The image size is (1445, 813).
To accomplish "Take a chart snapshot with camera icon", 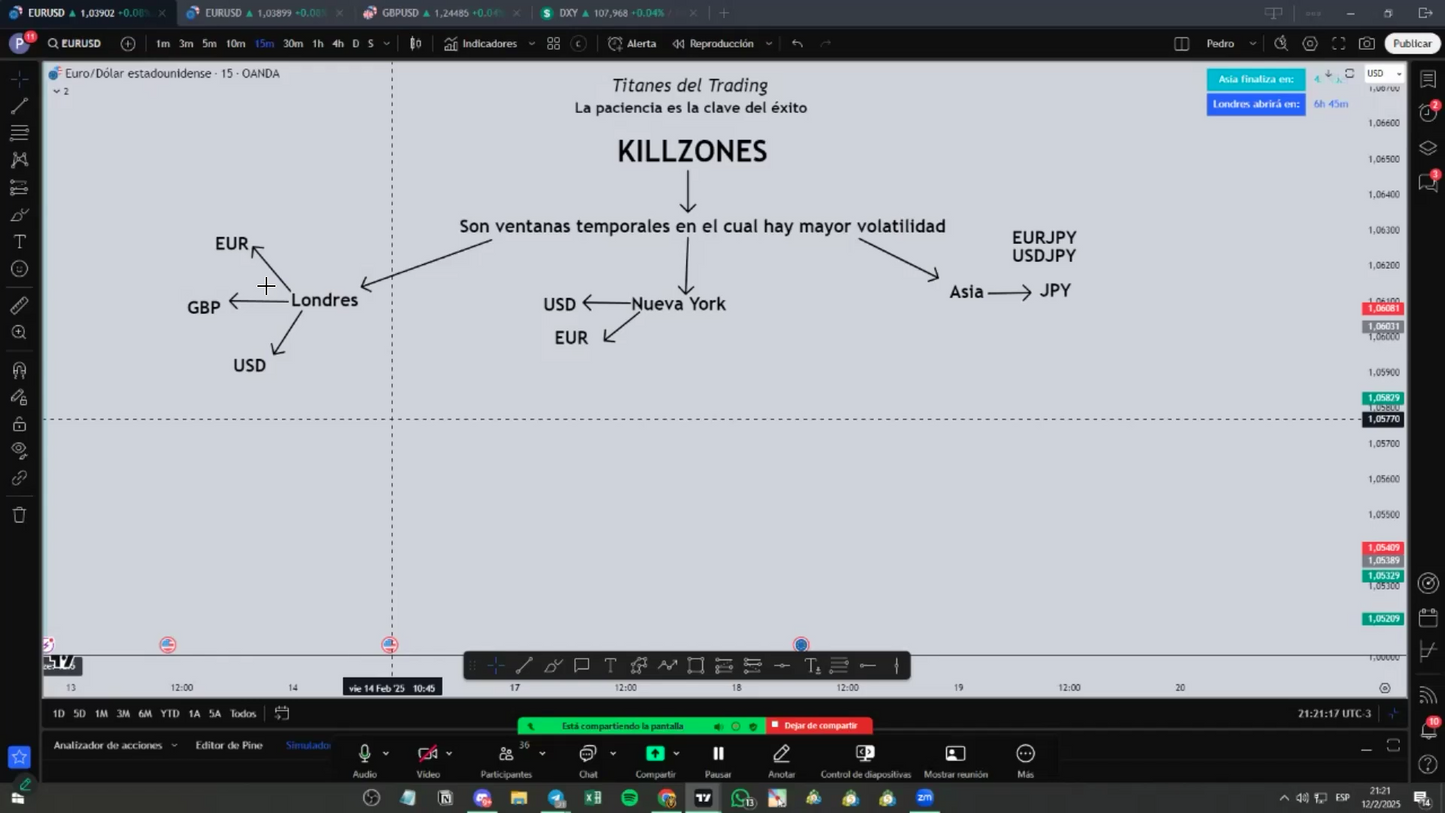I will (x=1366, y=44).
